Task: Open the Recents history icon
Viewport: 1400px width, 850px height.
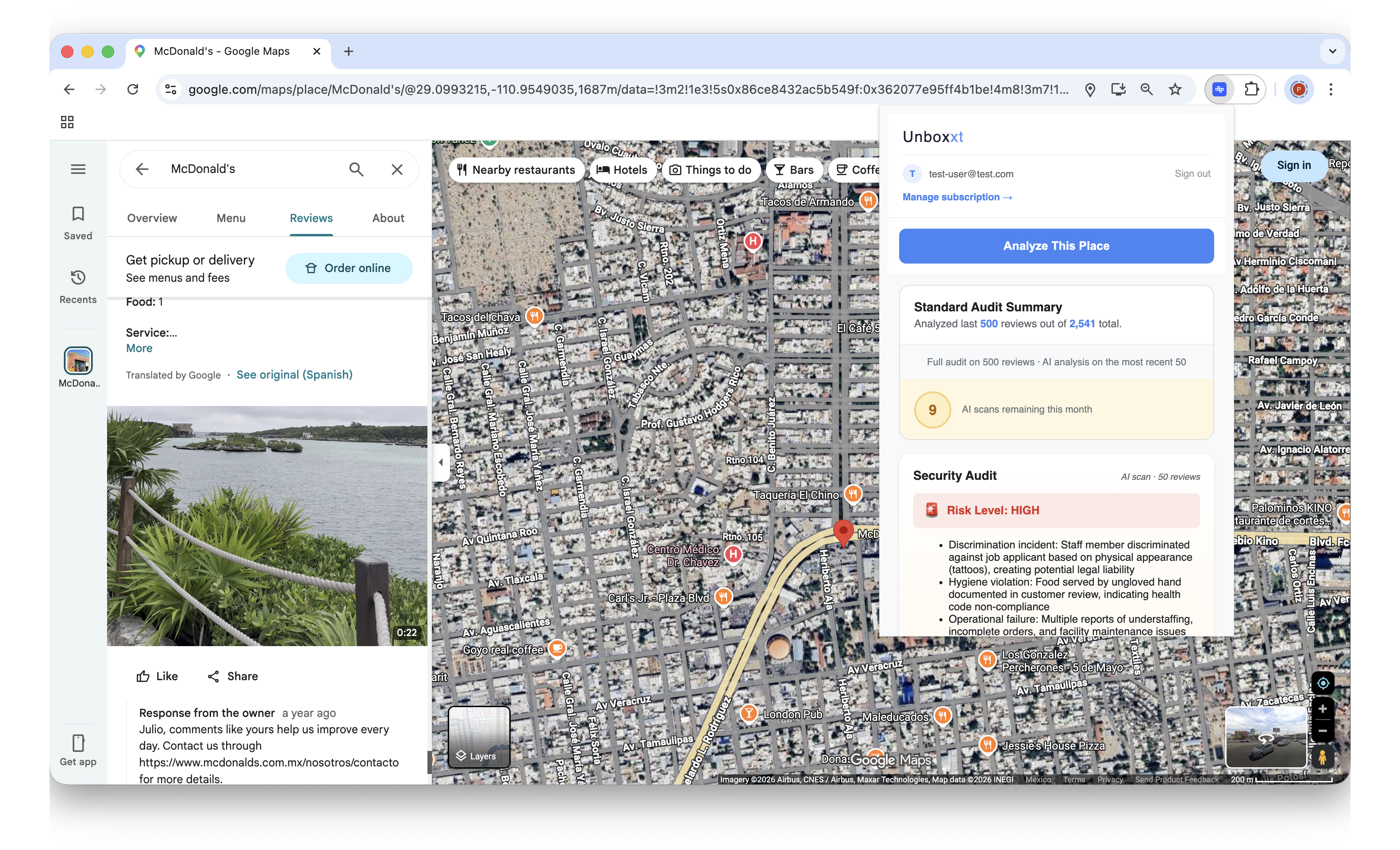Action: coord(78,286)
